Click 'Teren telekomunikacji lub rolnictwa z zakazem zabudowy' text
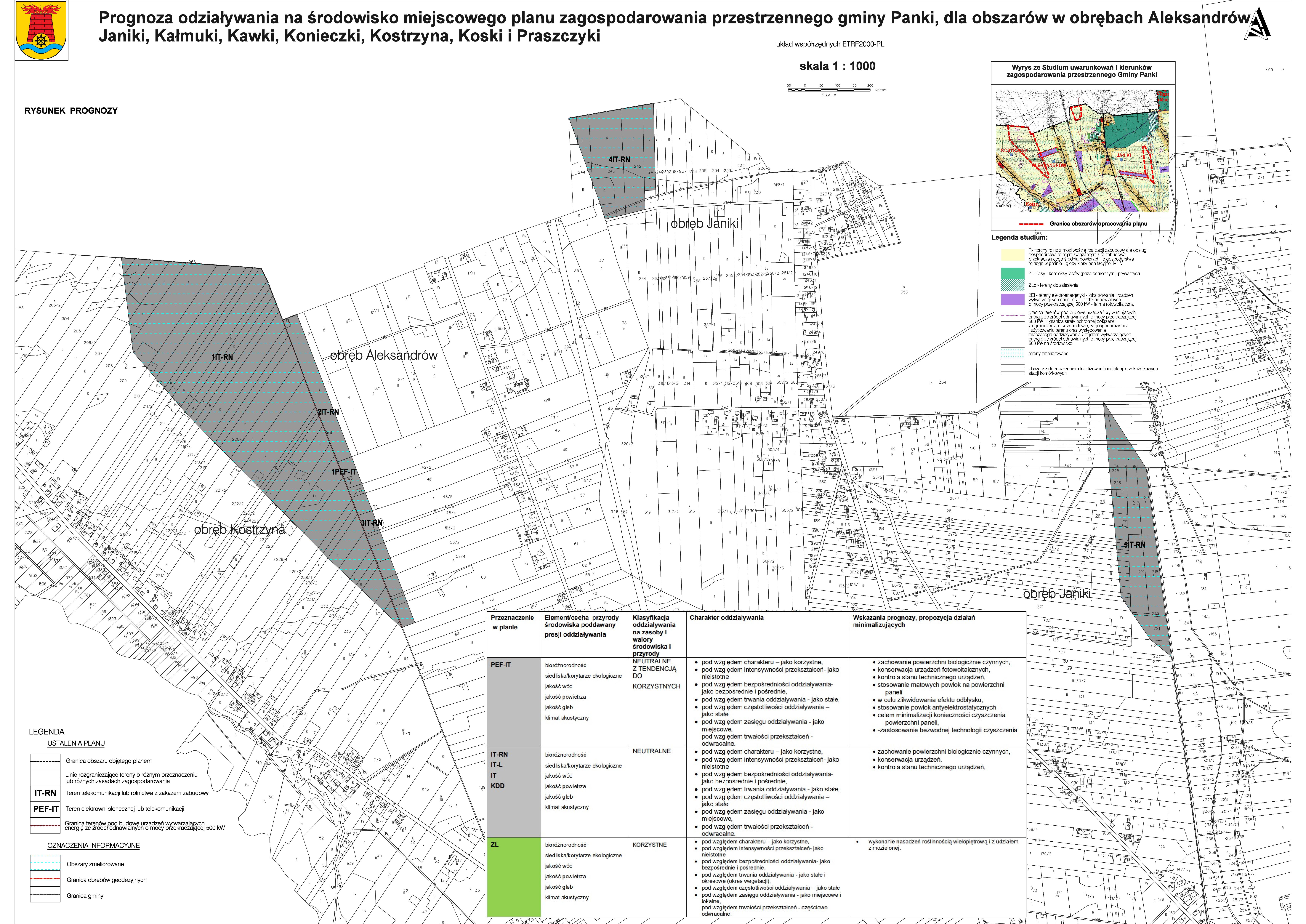The image size is (1306, 924). (x=137, y=793)
